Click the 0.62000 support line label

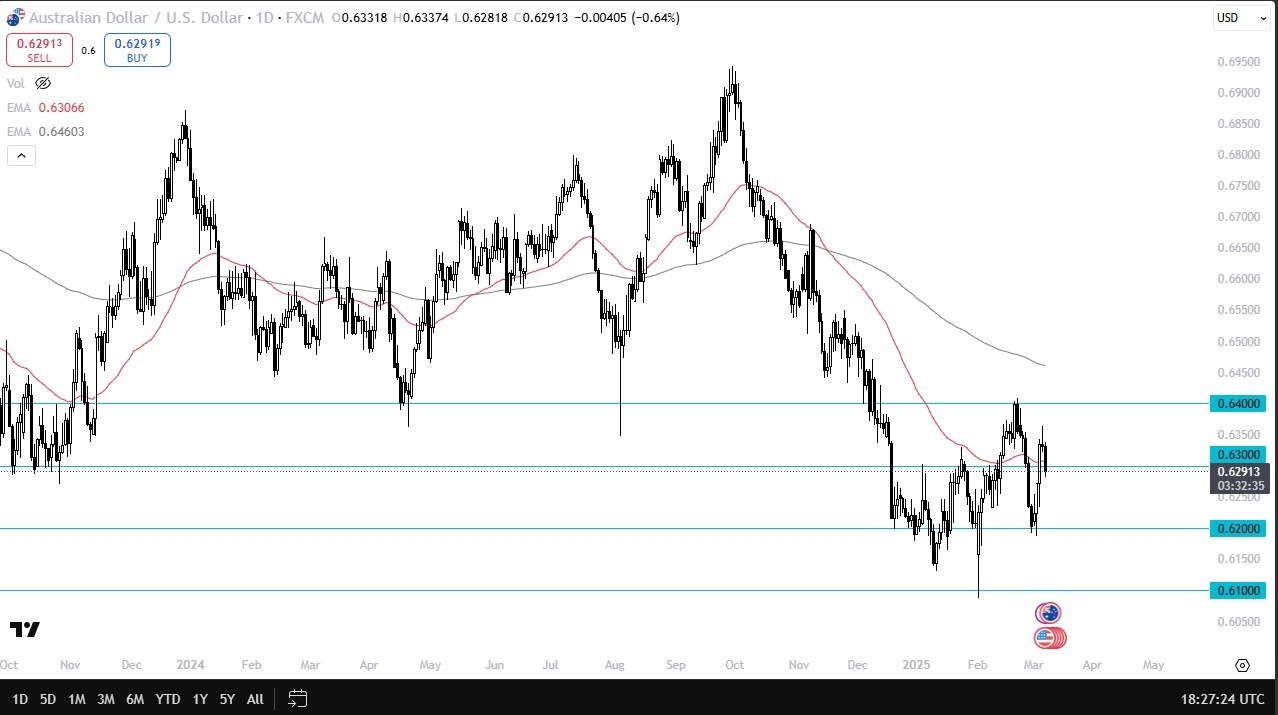[1239, 528]
